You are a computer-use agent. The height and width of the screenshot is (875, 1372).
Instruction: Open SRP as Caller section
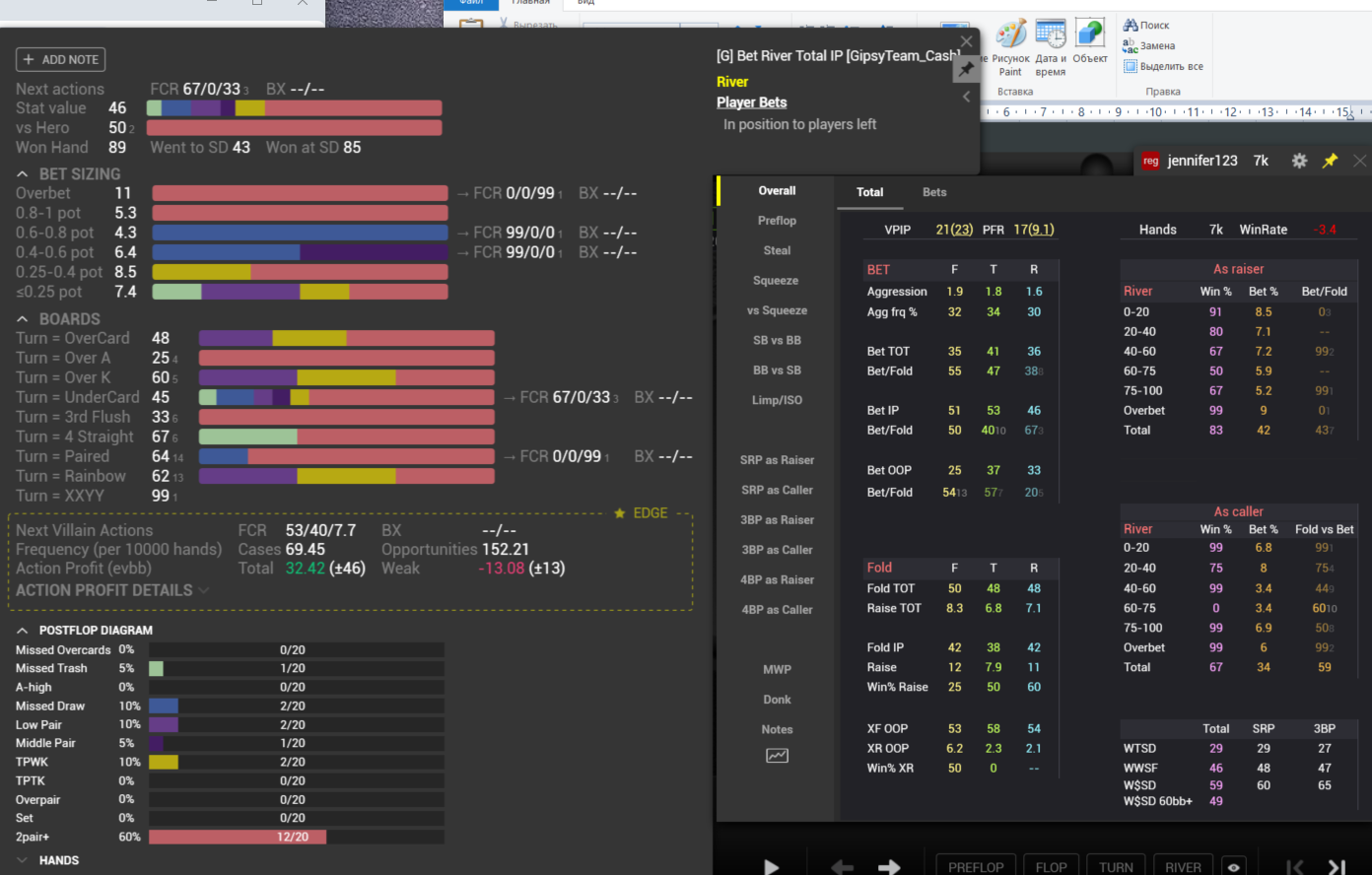pos(777,490)
